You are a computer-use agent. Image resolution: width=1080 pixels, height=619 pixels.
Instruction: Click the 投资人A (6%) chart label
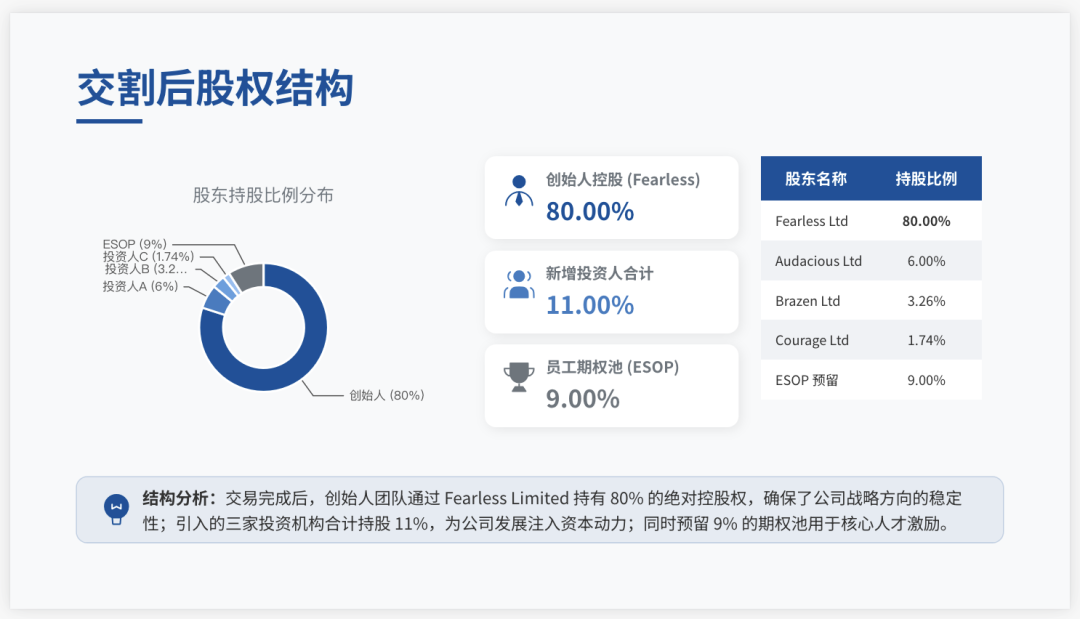click(x=140, y=286)
